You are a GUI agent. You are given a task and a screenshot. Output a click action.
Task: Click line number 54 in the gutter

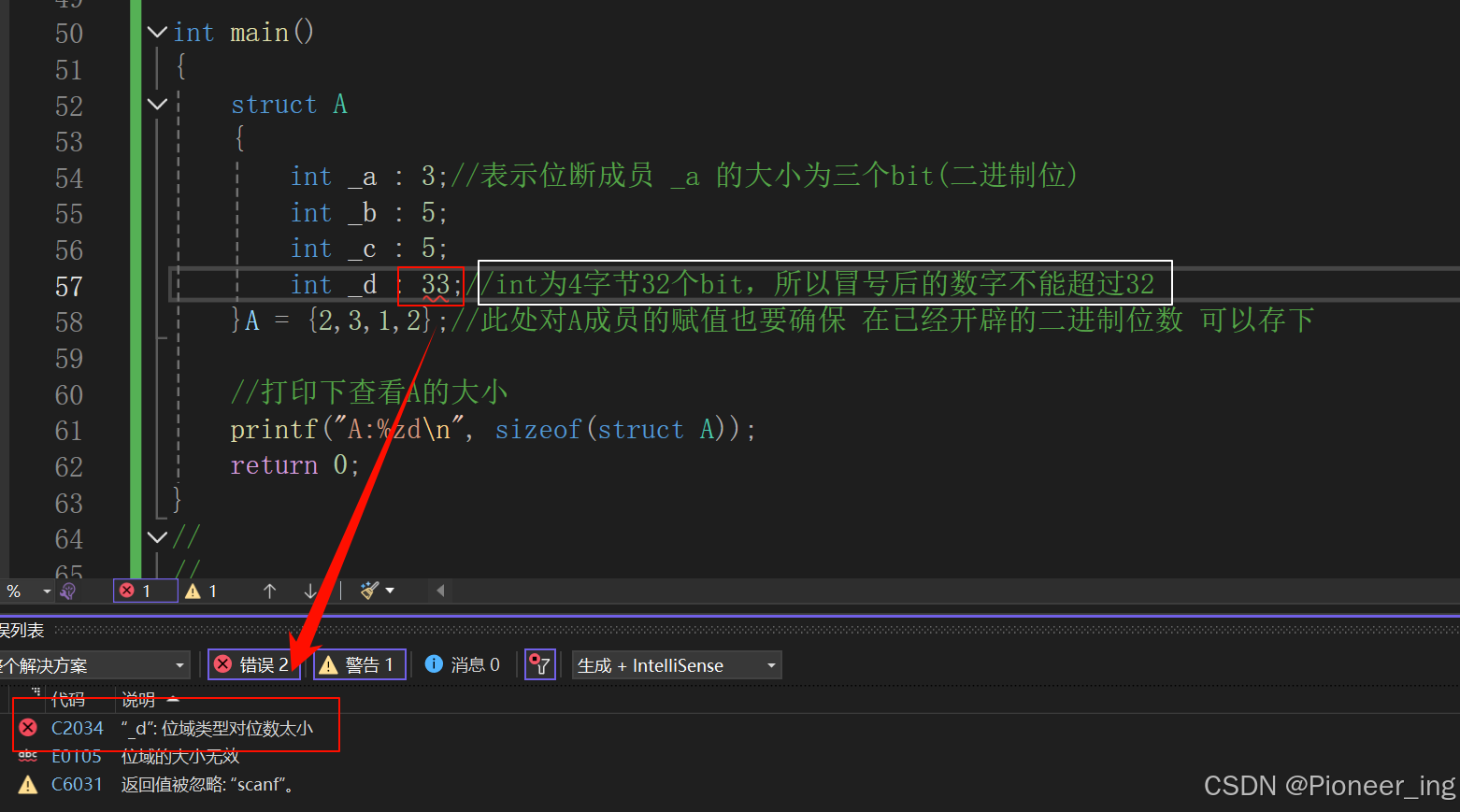pos(69,178)
